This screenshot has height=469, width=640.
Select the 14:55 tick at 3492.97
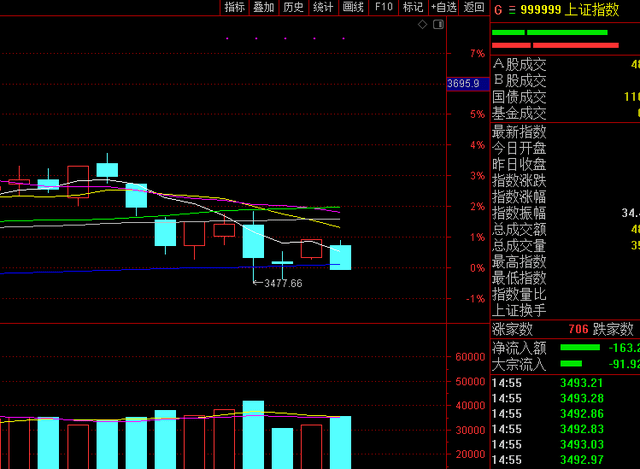tap(565, 460)
